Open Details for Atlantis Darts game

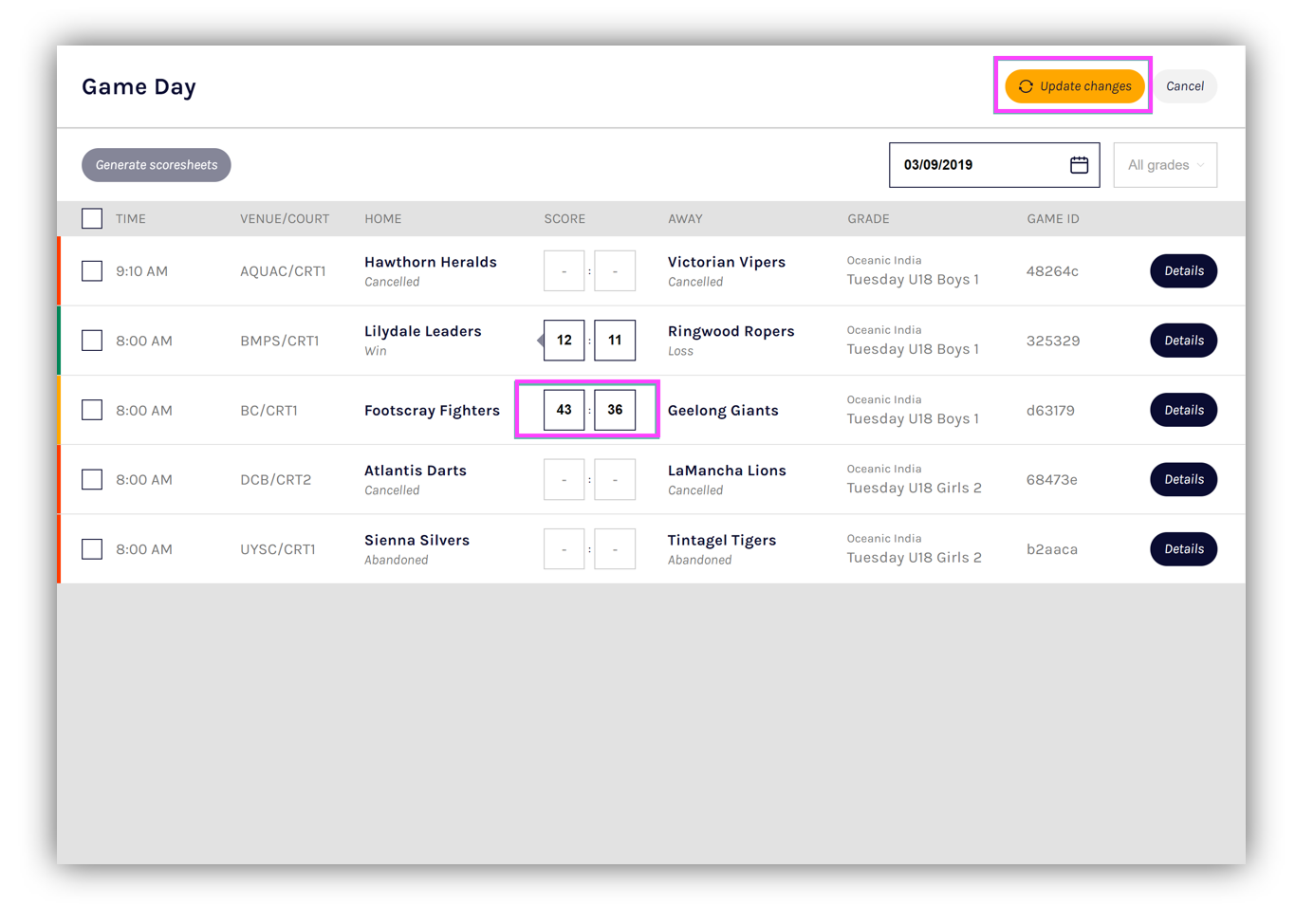[1183, 479]
